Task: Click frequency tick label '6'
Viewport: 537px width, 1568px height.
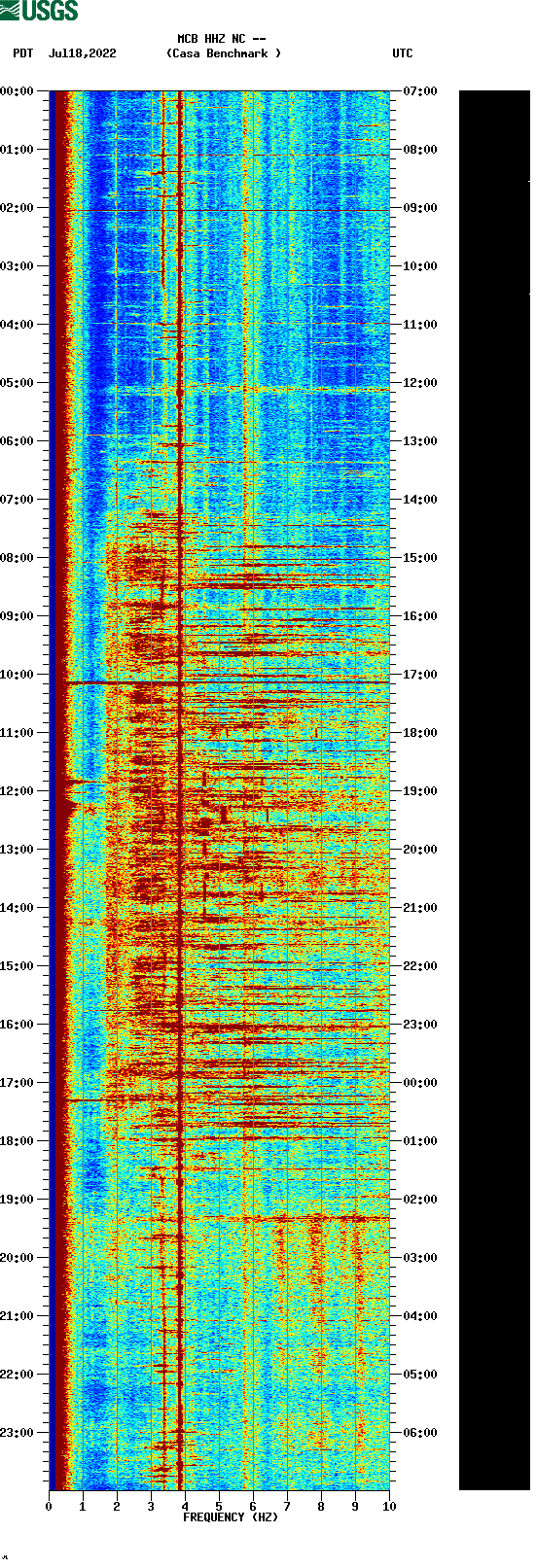Action: point(253,1507)
